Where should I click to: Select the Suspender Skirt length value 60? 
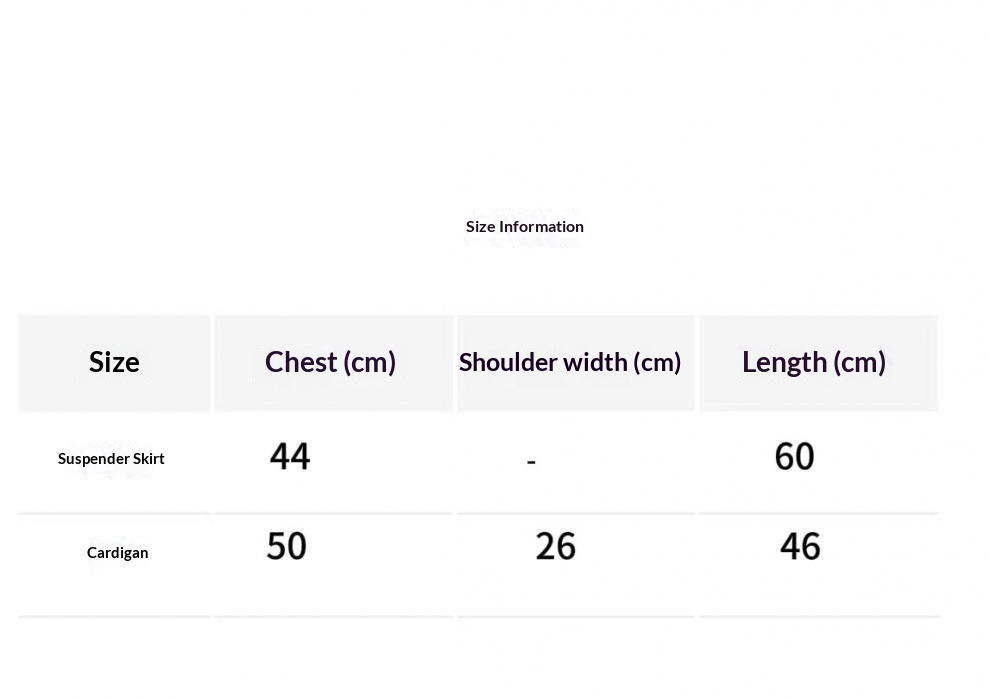795,457
